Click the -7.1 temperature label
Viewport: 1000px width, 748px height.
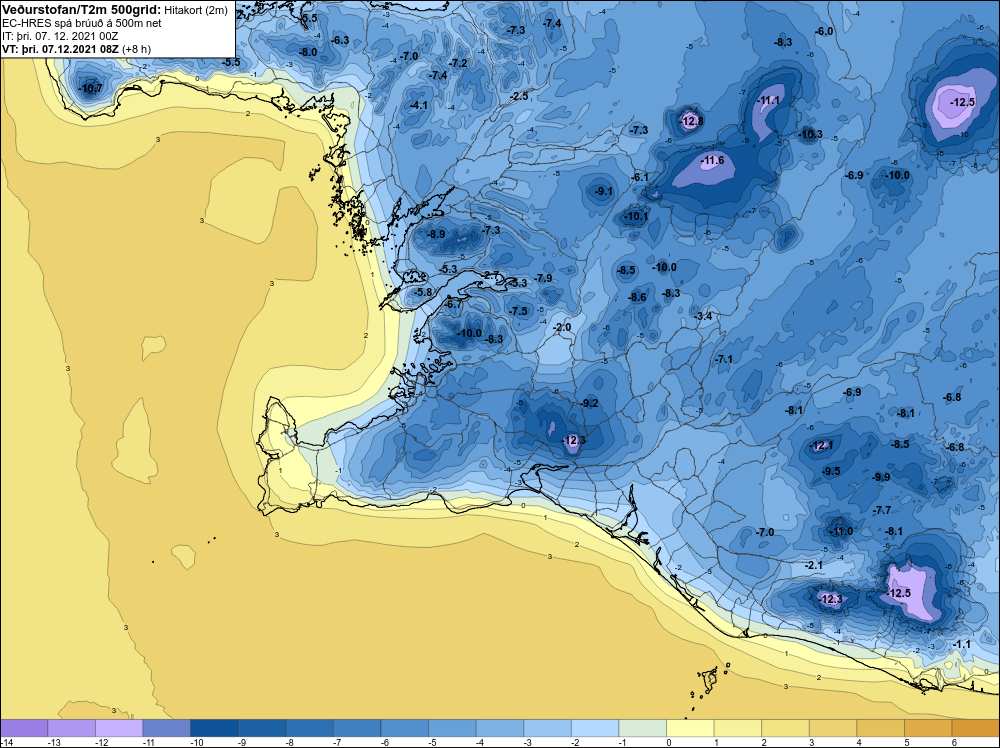(724, 360)
